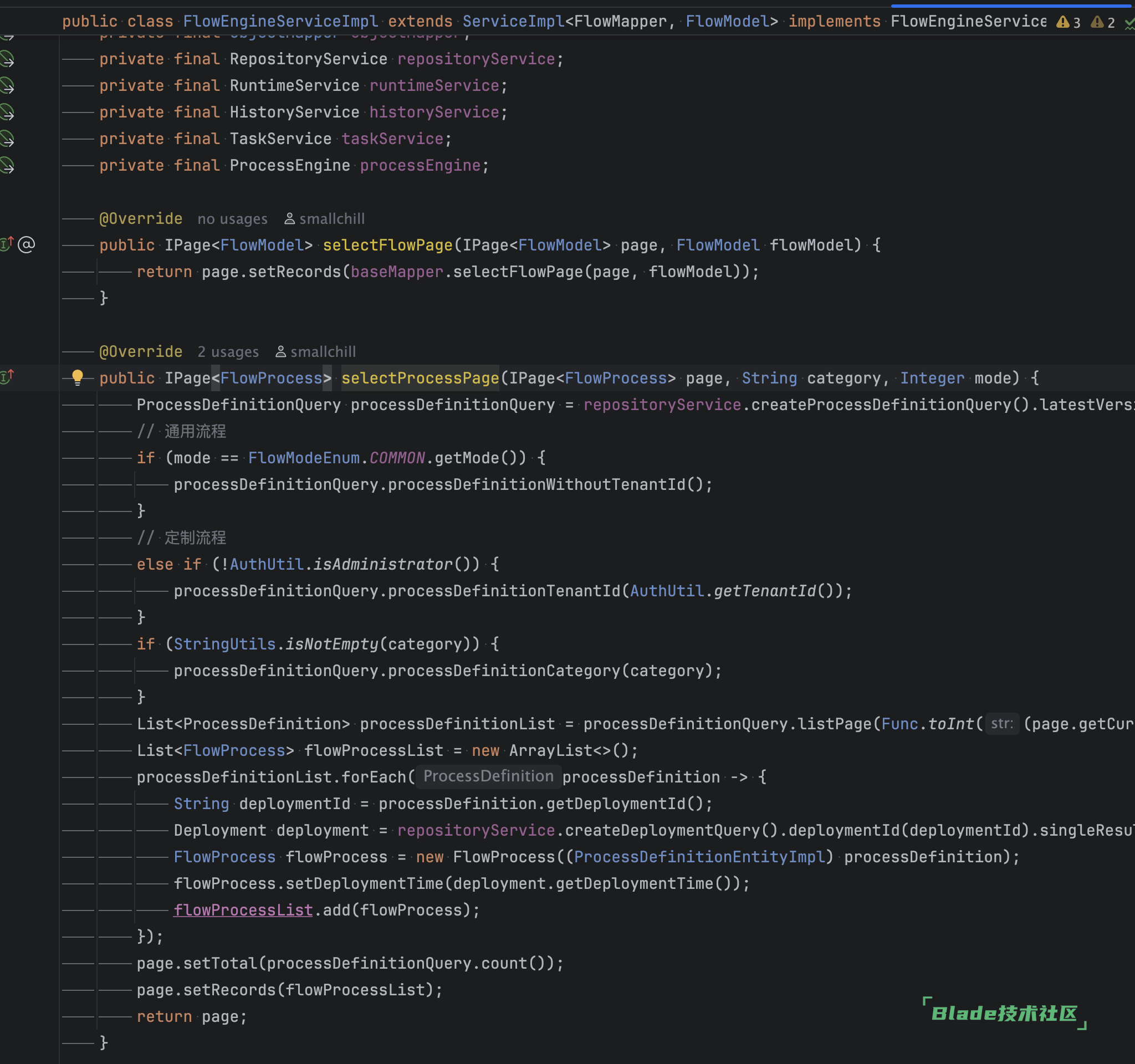Click the green checkmark typo indicator

click(1129, 23)
